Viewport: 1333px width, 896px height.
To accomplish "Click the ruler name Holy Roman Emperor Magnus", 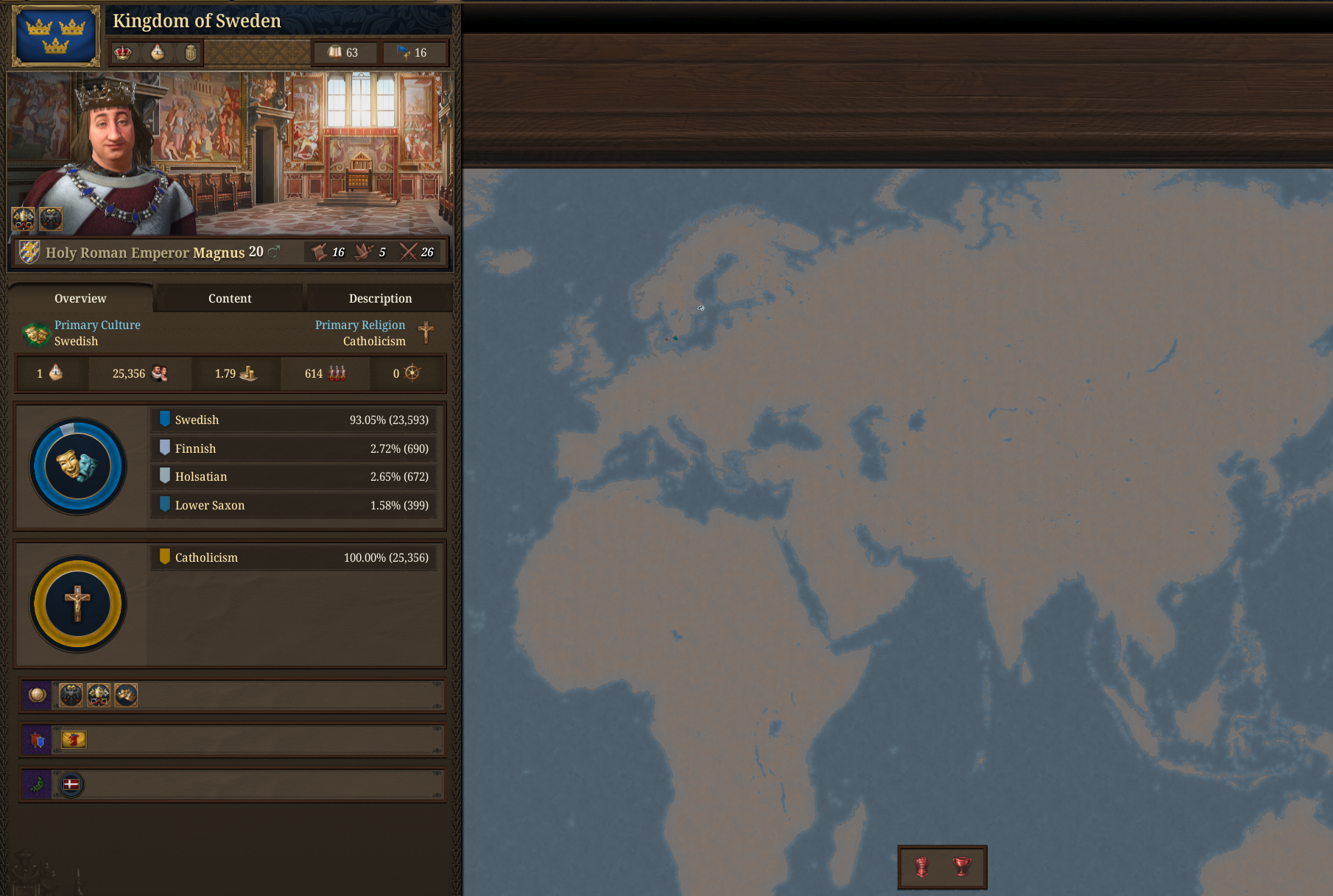I will pyautogui.click(x=145, y=253).
